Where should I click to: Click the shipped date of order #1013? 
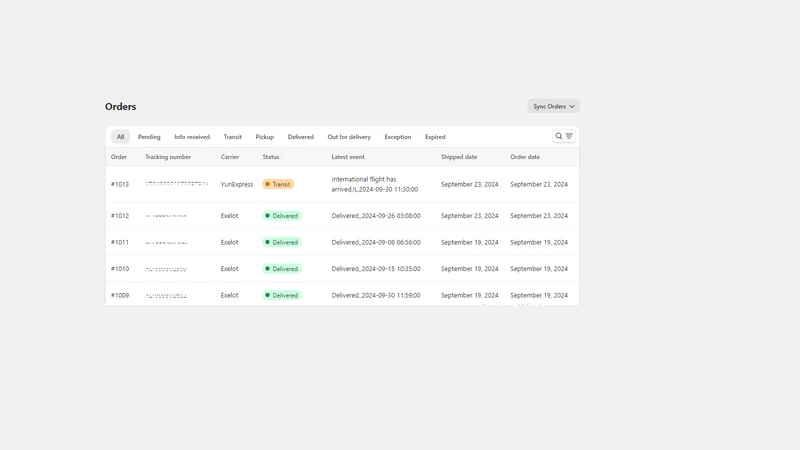coord(469,184)
